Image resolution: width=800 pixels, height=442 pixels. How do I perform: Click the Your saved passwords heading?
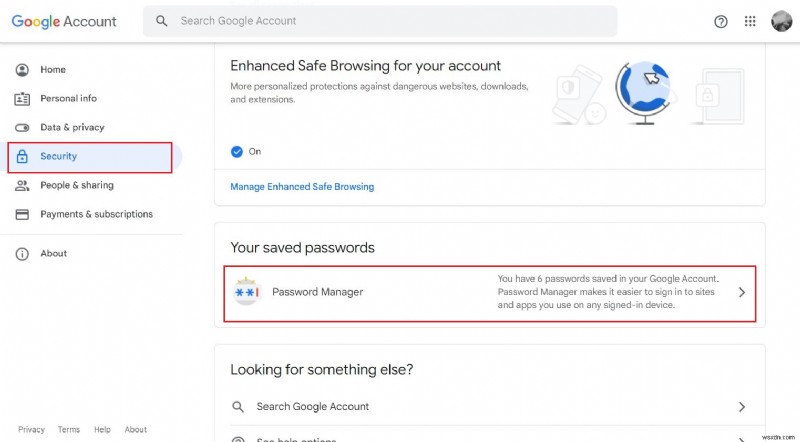click(x=302, y=248)
